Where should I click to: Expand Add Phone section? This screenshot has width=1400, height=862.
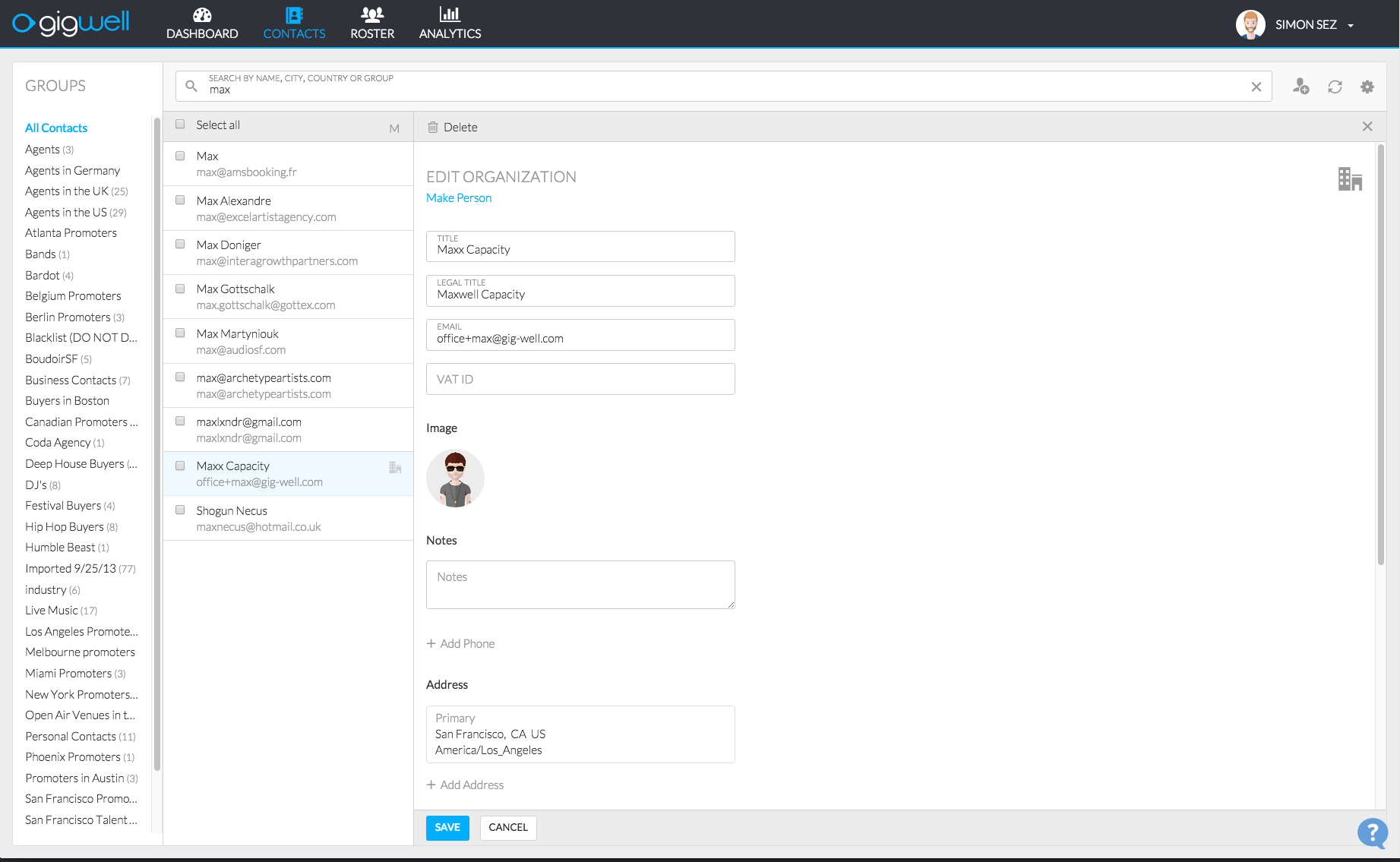pyautogui.click(x=460, y=643)
